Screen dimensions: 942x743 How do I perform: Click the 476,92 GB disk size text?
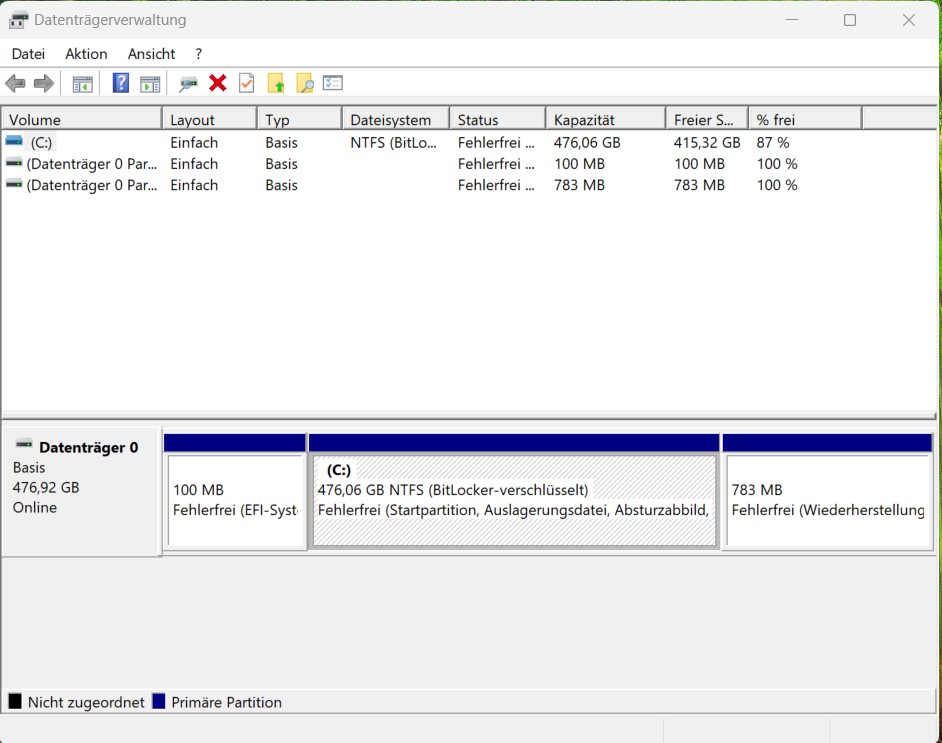tap(46, 488)
